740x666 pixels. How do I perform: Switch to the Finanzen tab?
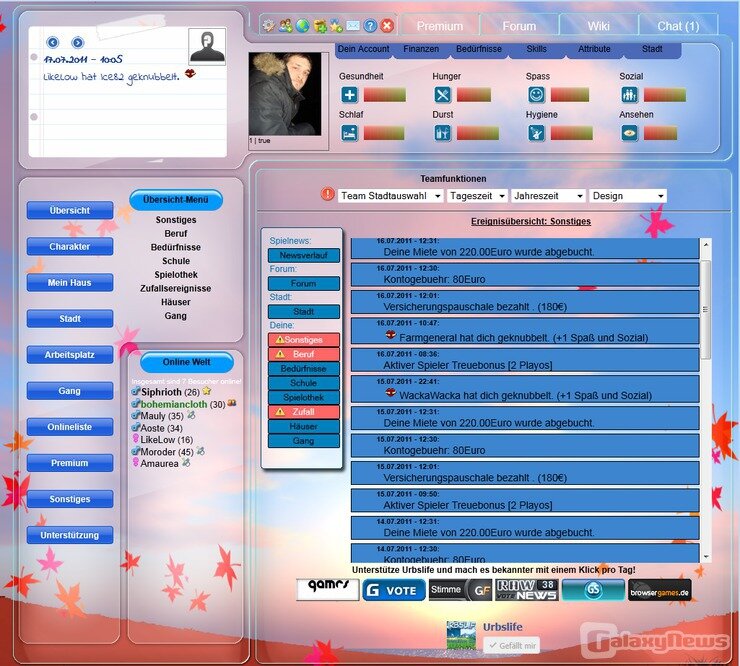pos(421,49)
